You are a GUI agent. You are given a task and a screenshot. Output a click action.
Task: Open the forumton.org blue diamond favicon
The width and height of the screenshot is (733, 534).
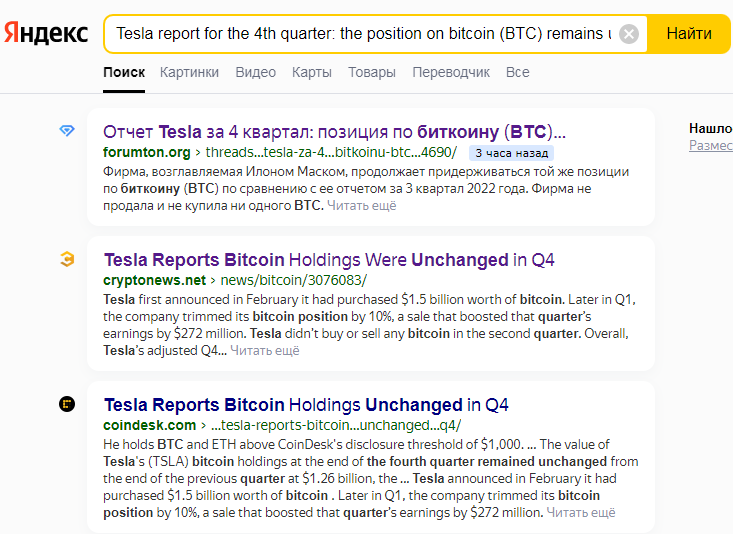click(67, 130)
